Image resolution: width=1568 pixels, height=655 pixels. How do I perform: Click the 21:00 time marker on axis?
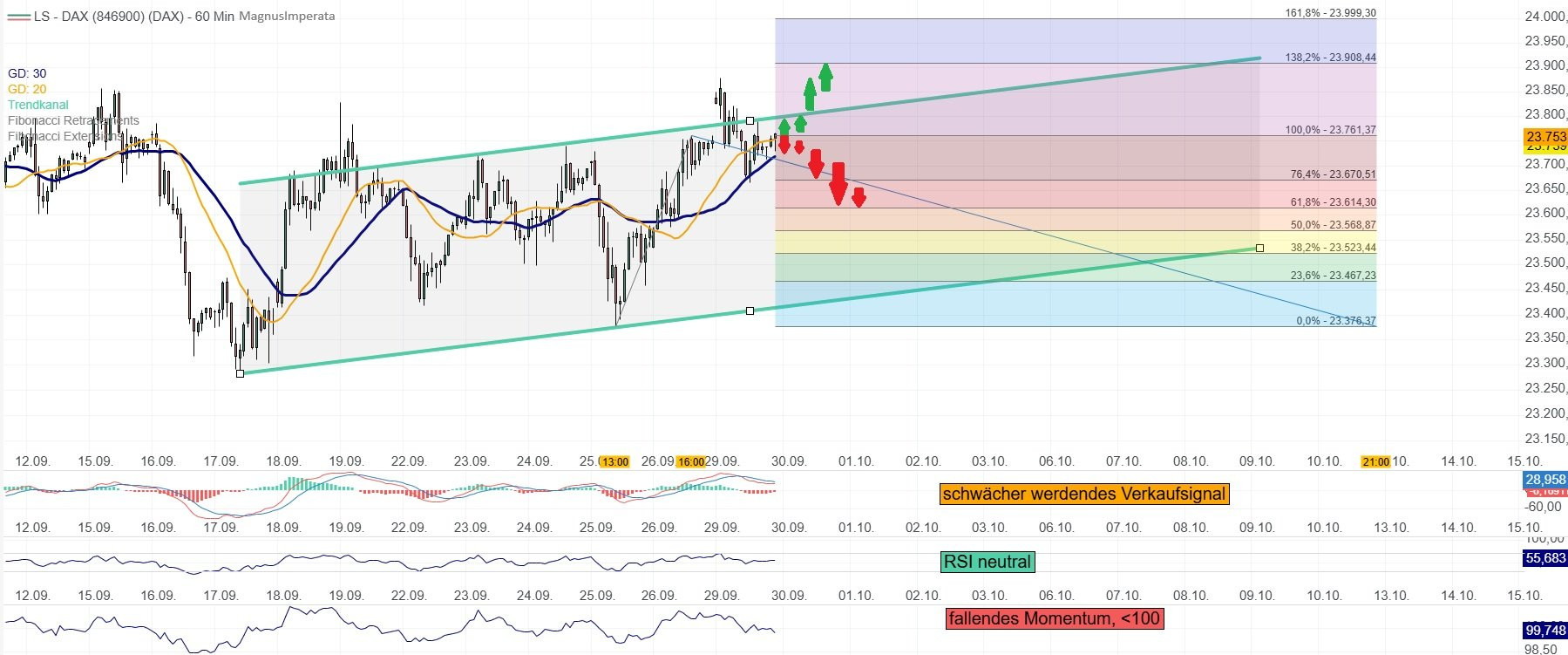(1375, 461)
